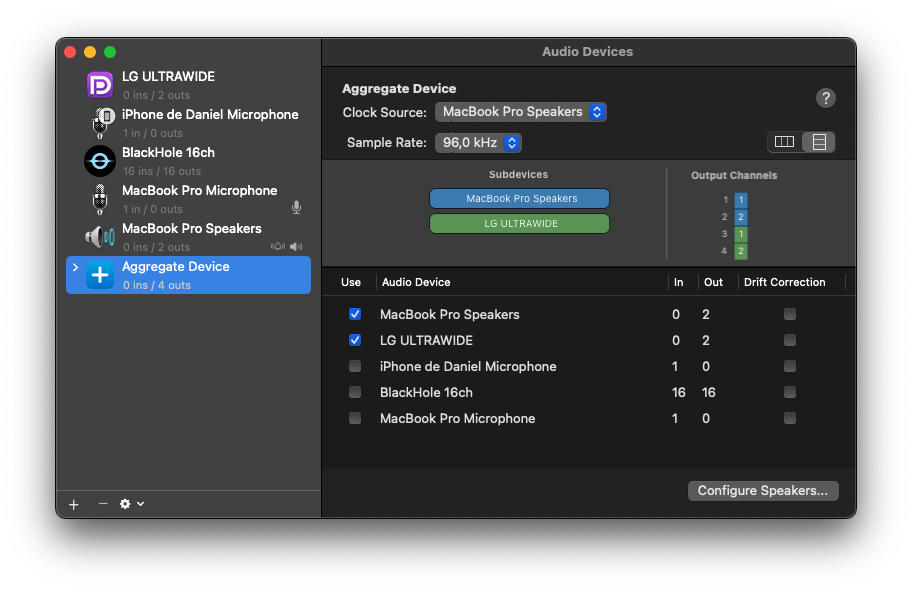912x592 pixels.
Task: Click the Out column header
Action: [x=713, y=282]
